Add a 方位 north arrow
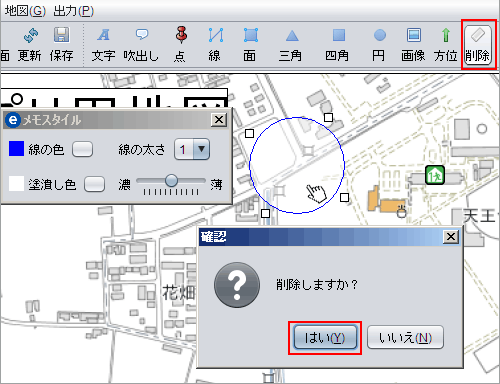 click(x=446, y=45)
